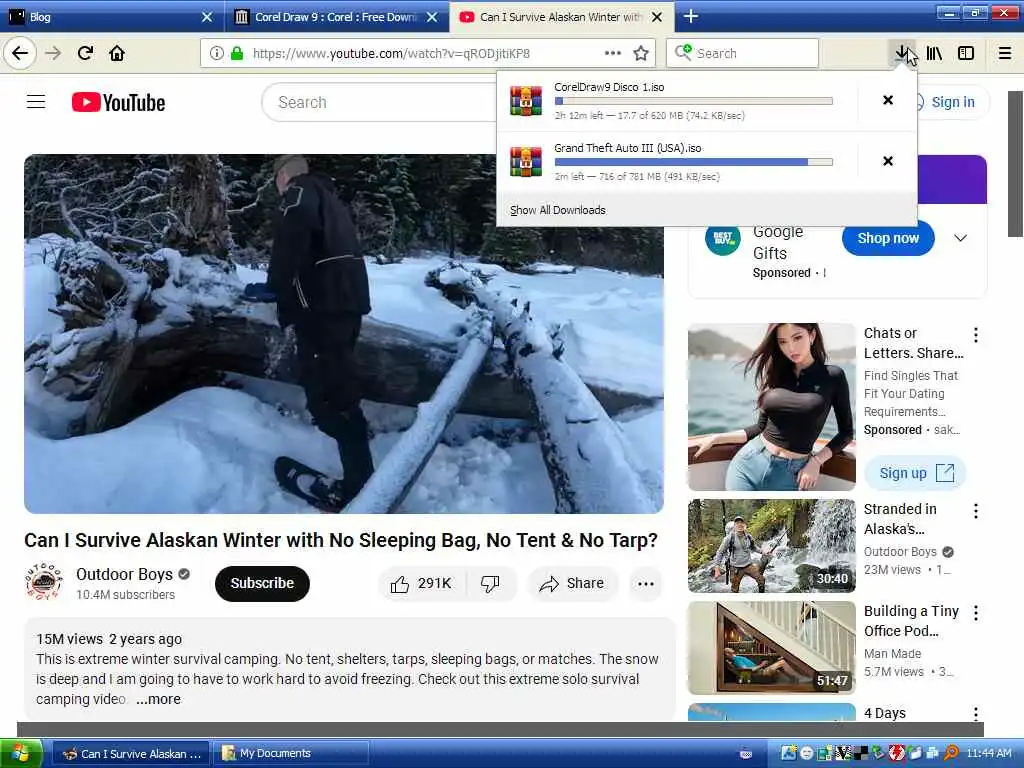
Task: Expand the Google Gifts ad chevron
Action: 960,238
